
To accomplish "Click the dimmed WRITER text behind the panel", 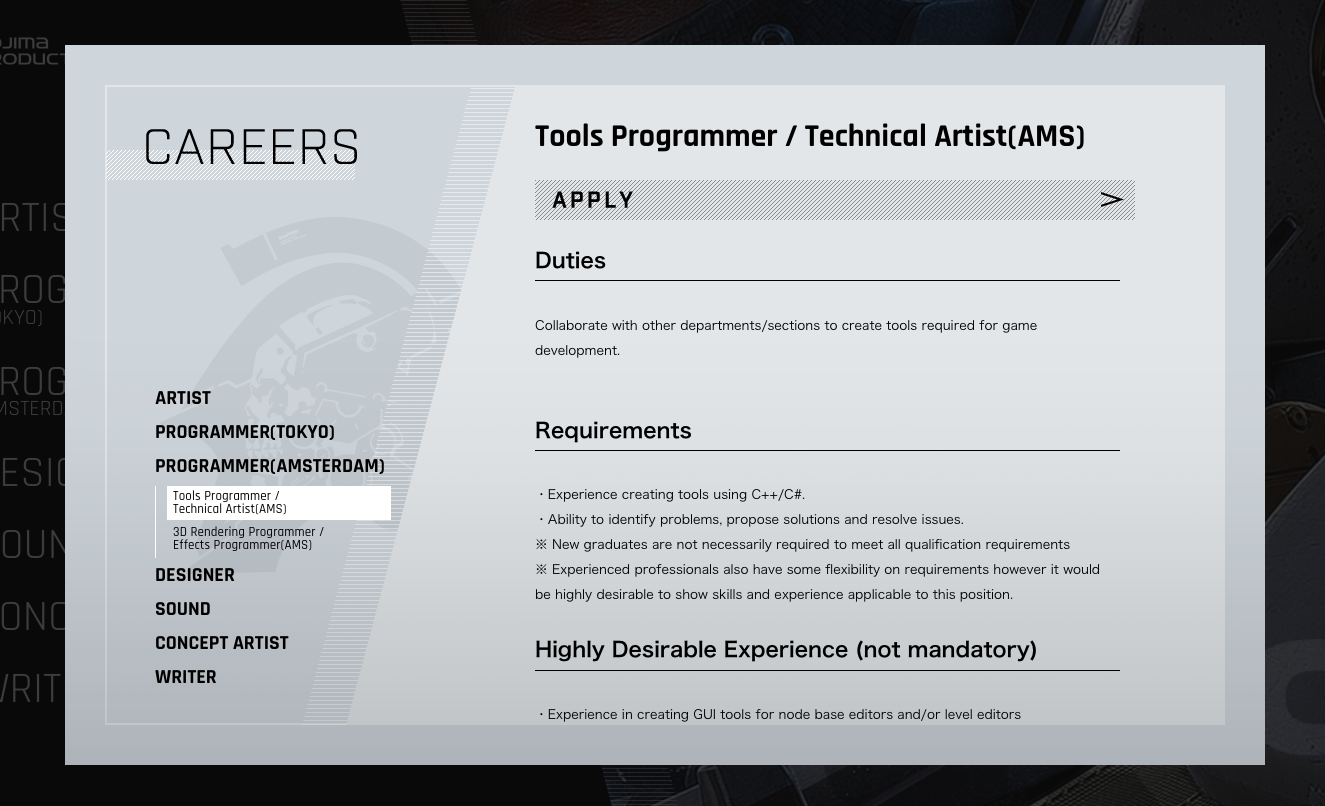I will click(x=32, y=689).
